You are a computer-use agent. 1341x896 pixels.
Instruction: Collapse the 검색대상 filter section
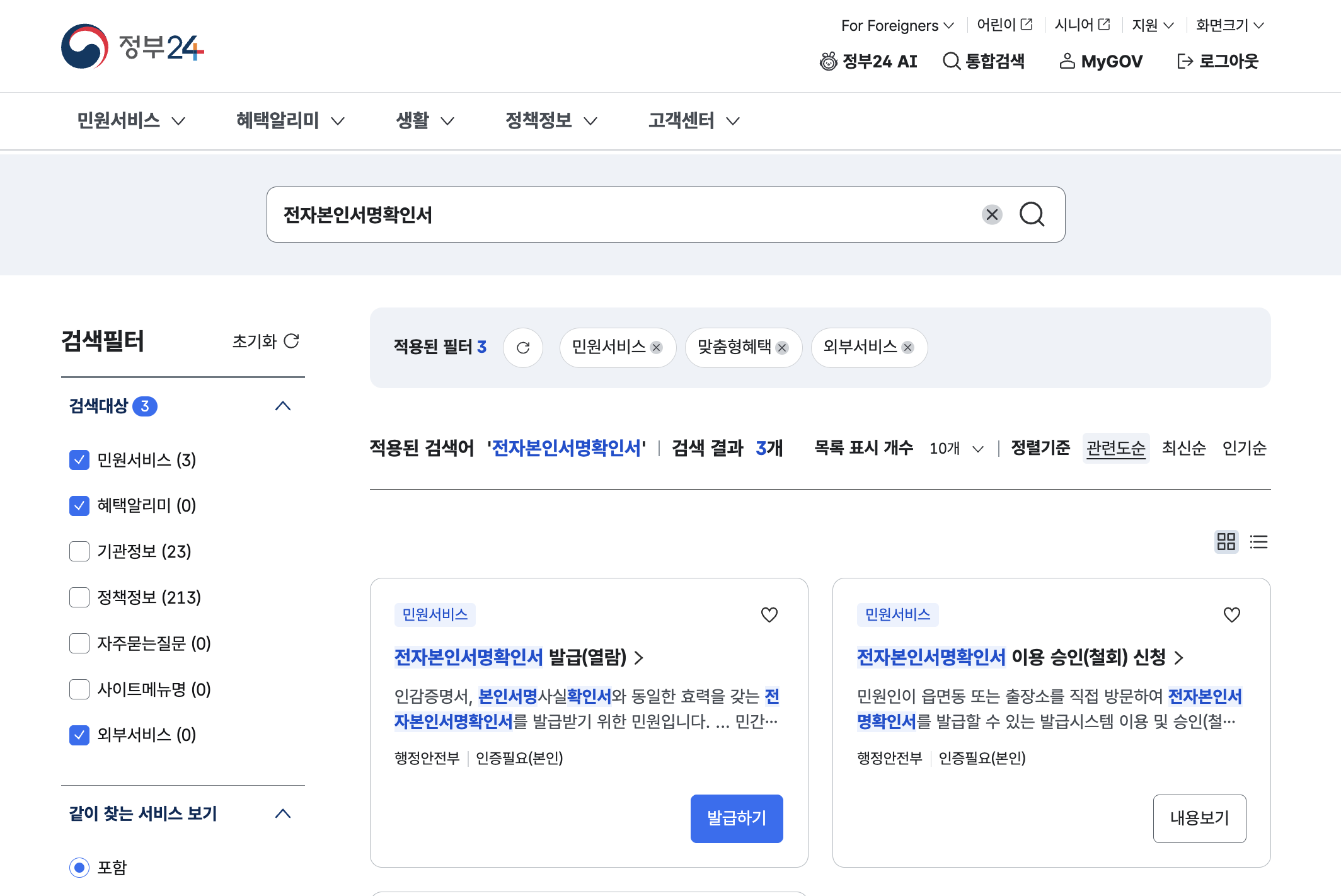283,406
